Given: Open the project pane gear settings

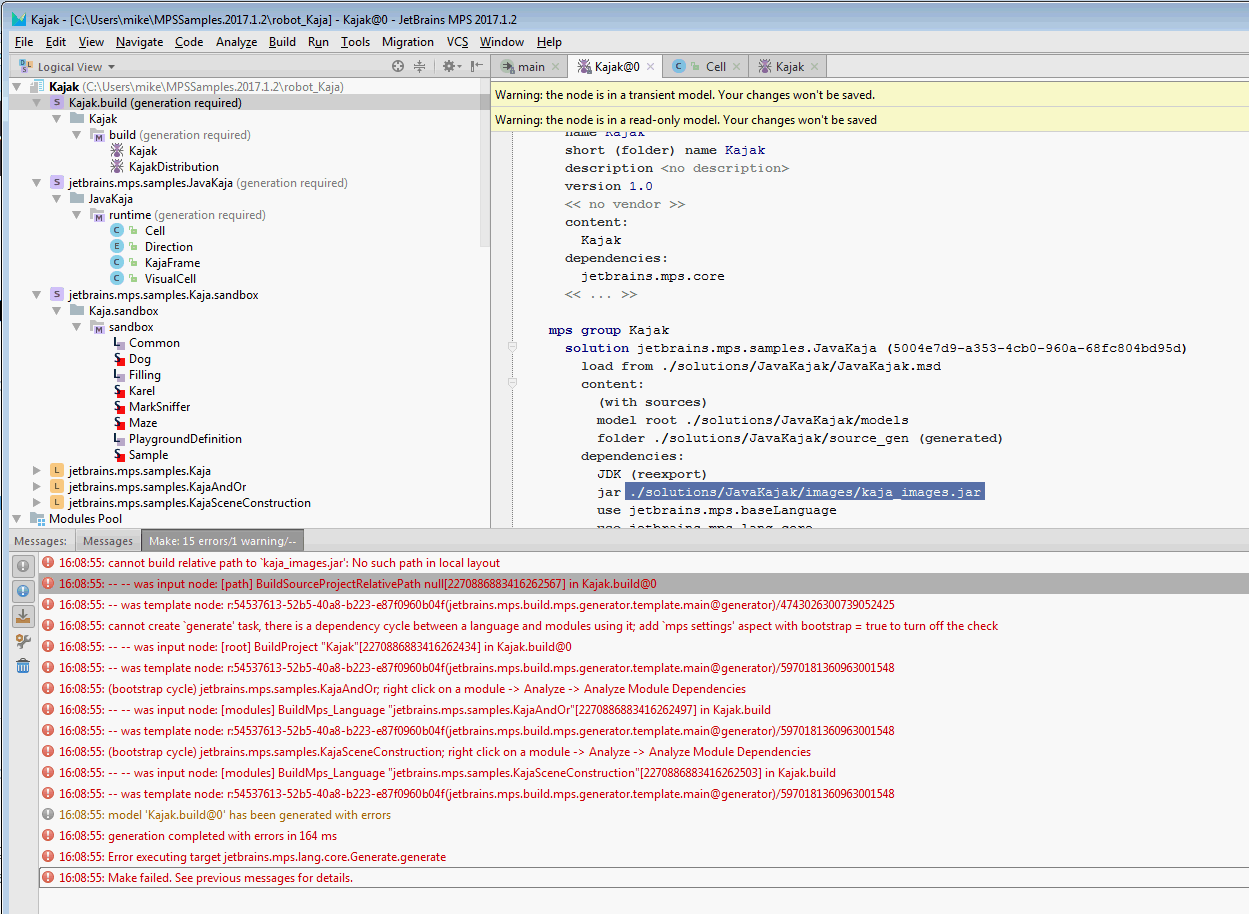Looking at the screenshot, I should [x=449, y=67].
